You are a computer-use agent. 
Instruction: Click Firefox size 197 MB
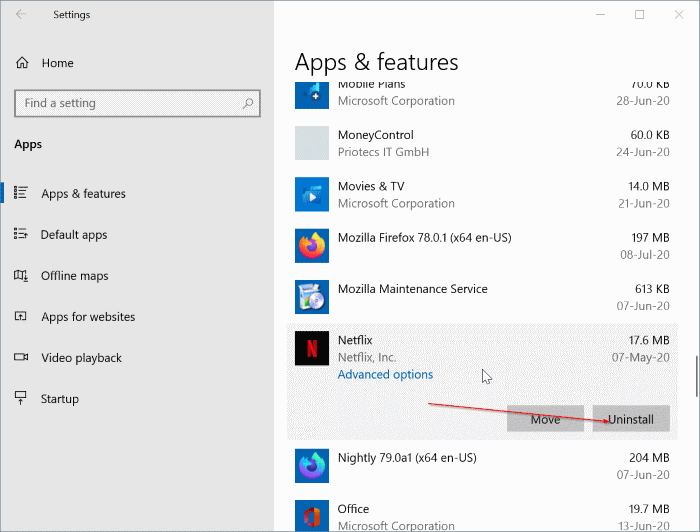coord(650,237)
